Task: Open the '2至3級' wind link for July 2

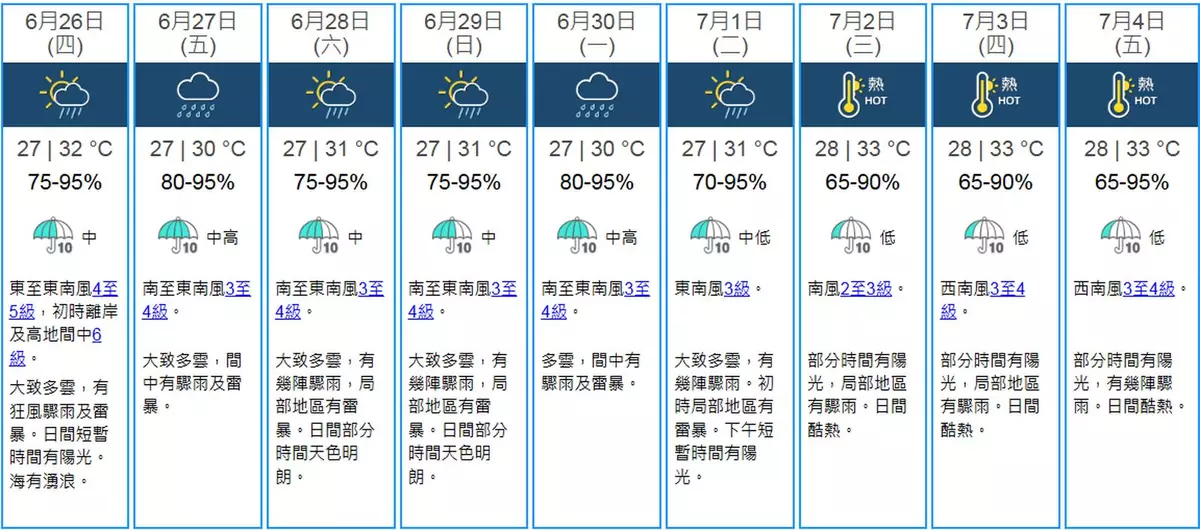Action: [x=868, y=289]
